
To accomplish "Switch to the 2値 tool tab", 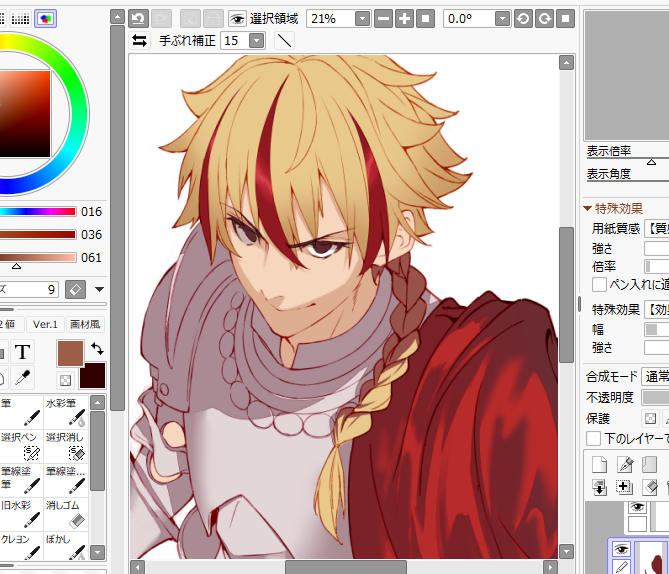I will coord(10,324).
